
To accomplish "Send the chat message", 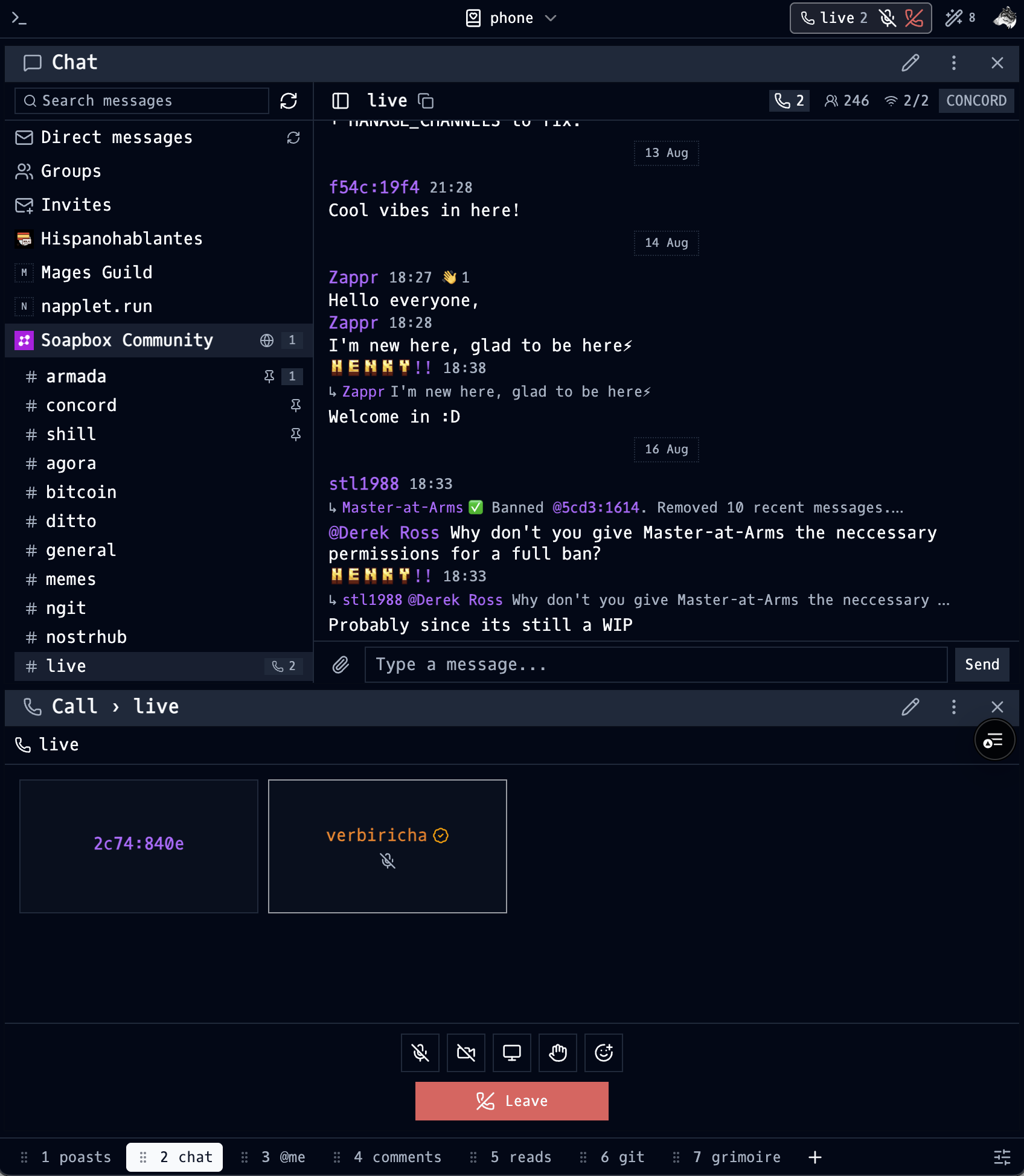I will tap(982, 665).
